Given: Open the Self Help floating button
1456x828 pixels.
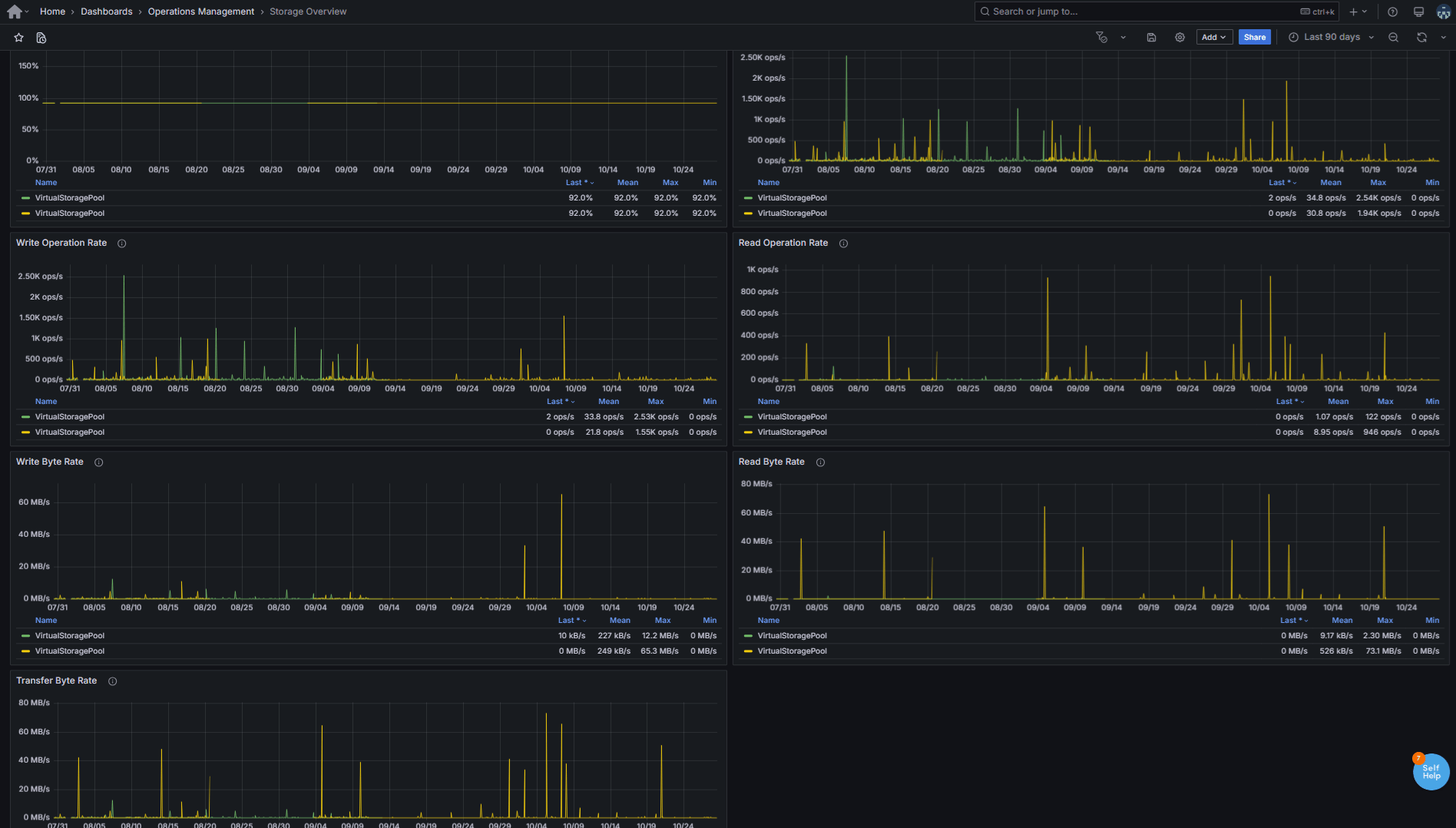Looking at the screenshot, I should [x=1431, y=772].
